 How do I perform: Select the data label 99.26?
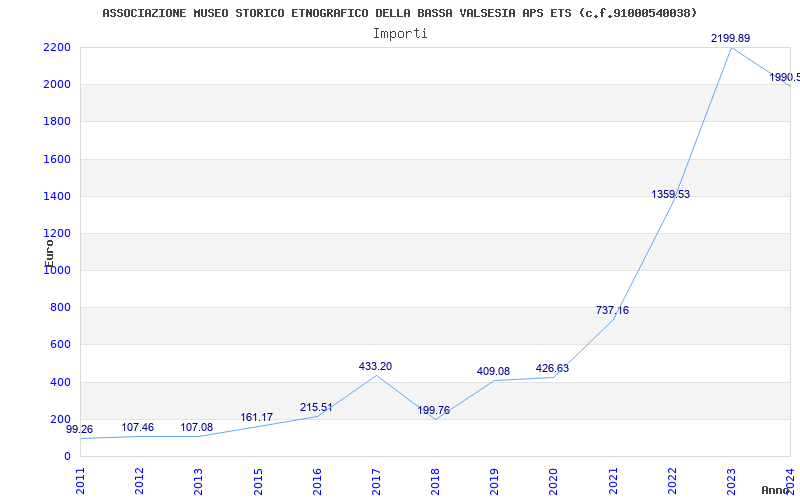(x=80, y=430)
